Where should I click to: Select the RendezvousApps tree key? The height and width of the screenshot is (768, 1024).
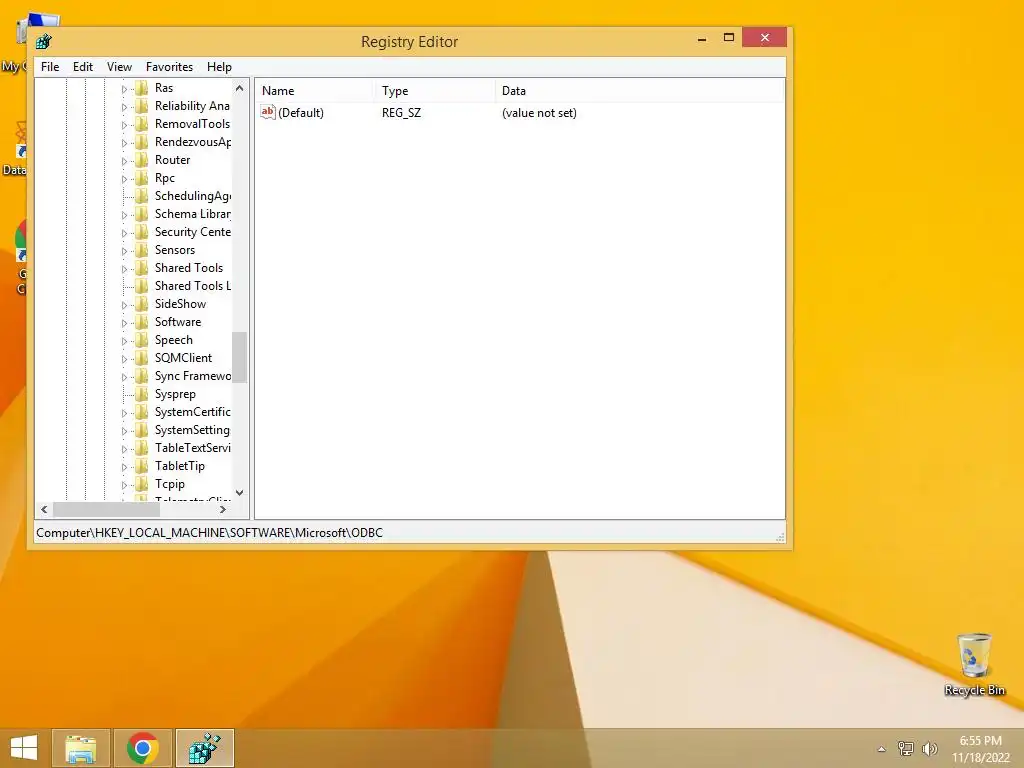tap(193, 142)
